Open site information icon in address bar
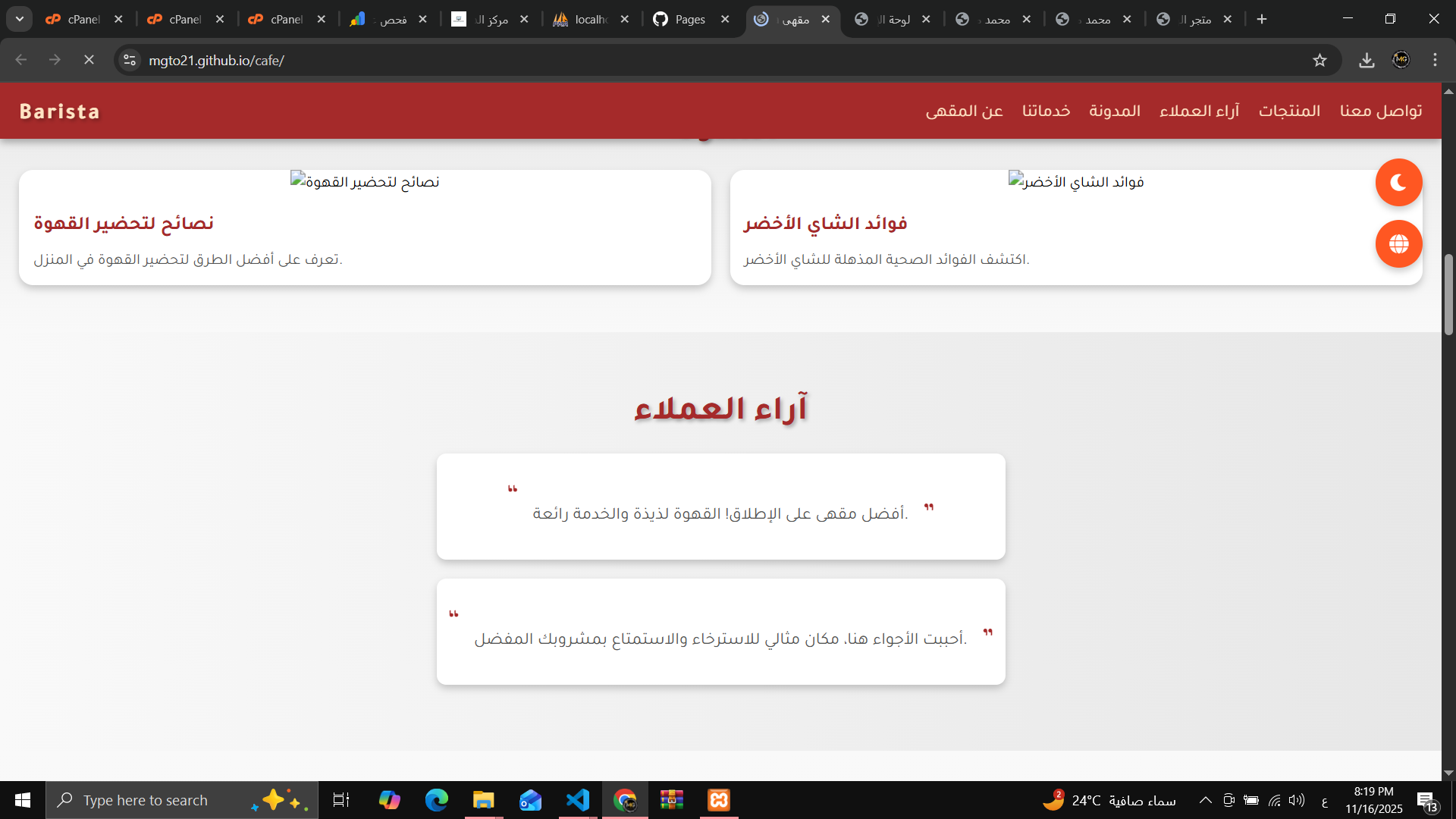The width and height of the screenshot is (1456, 819). tap(130, 61)
